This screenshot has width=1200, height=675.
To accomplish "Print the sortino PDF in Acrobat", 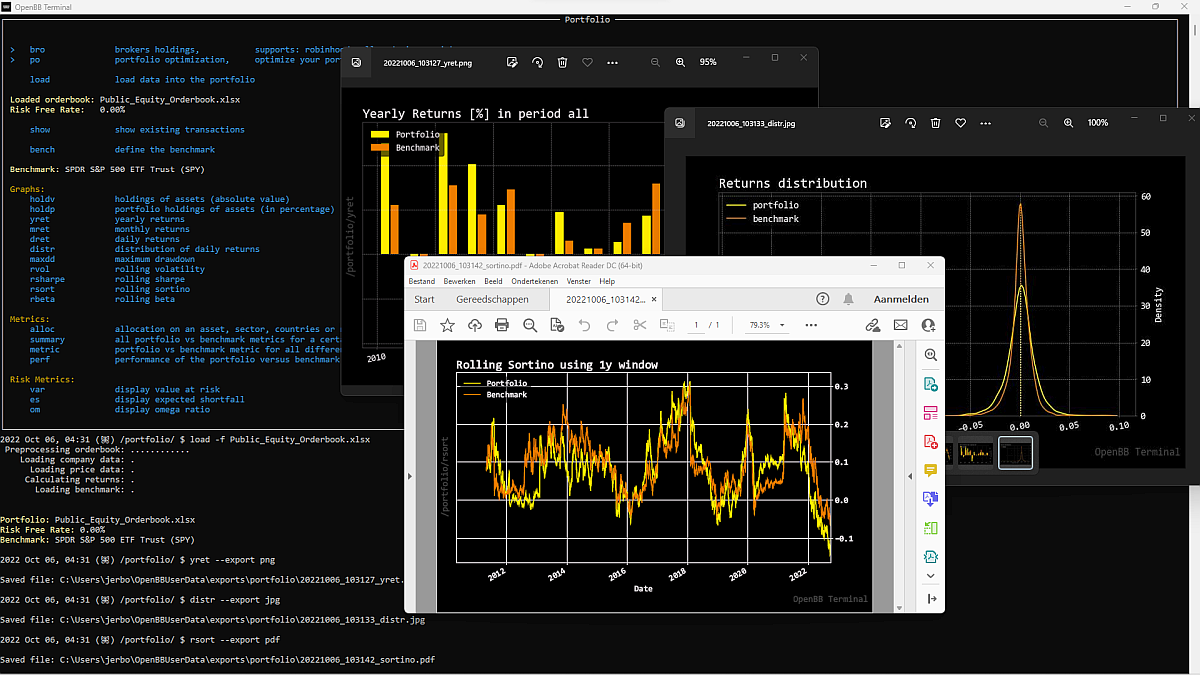I will click(502, 325).
